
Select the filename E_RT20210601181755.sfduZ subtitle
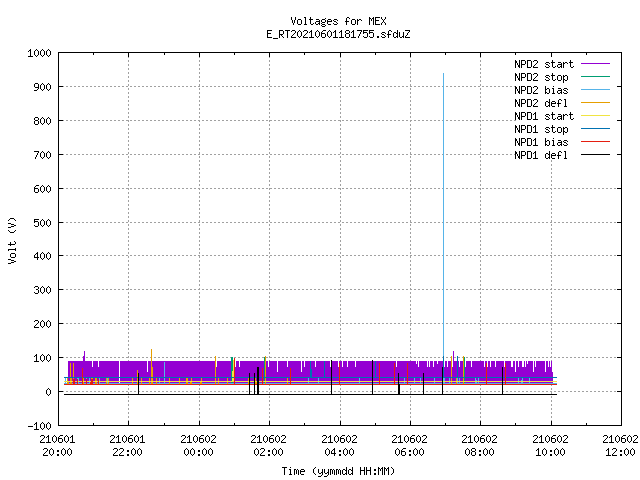338,34
